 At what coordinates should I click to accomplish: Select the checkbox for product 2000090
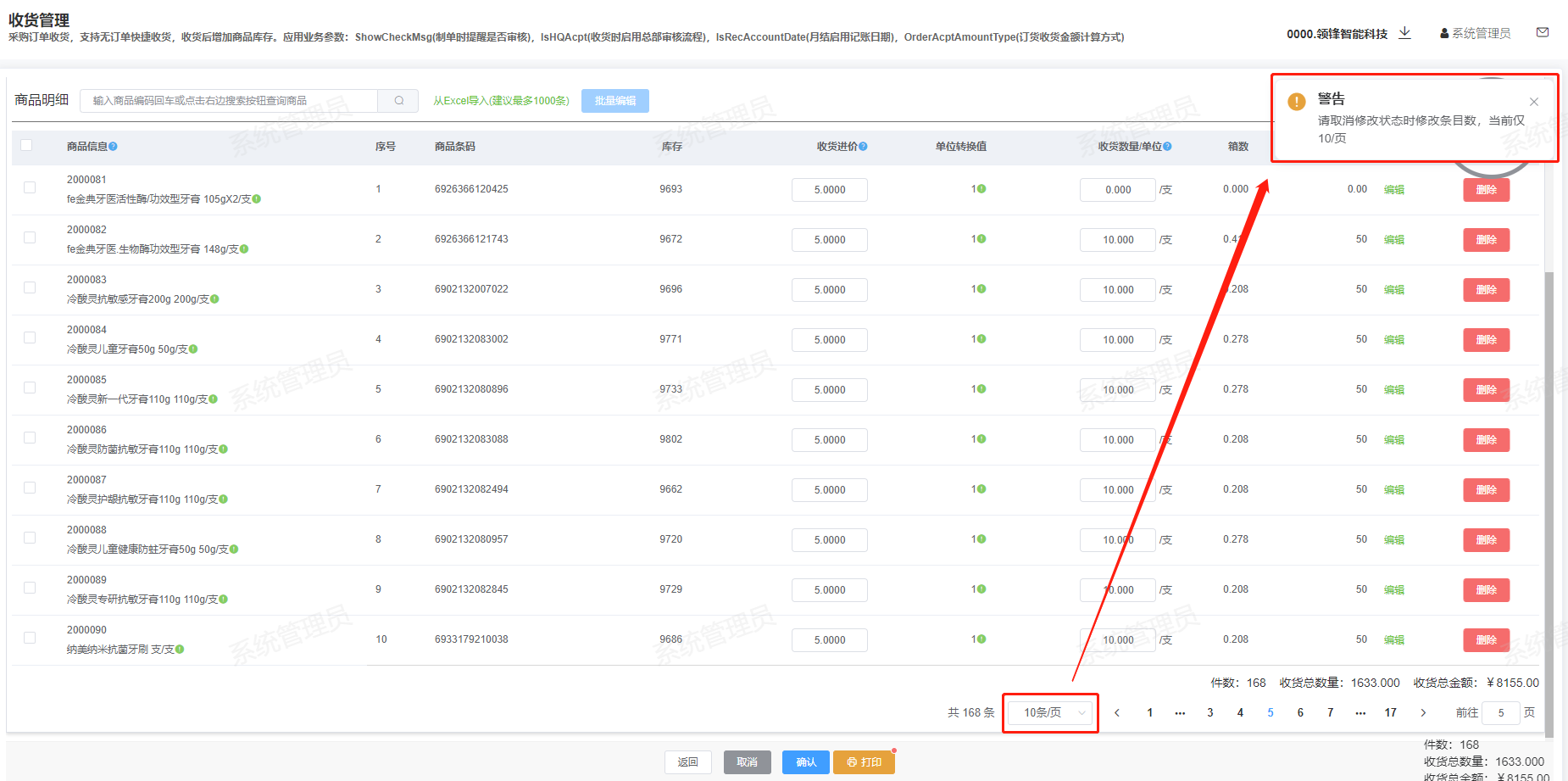(30, 638)
